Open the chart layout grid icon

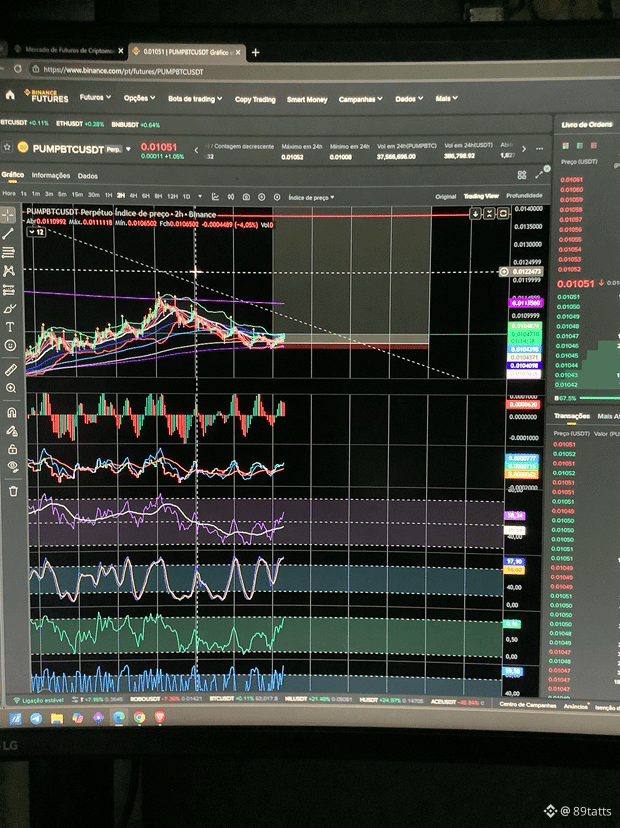(522, 175)
